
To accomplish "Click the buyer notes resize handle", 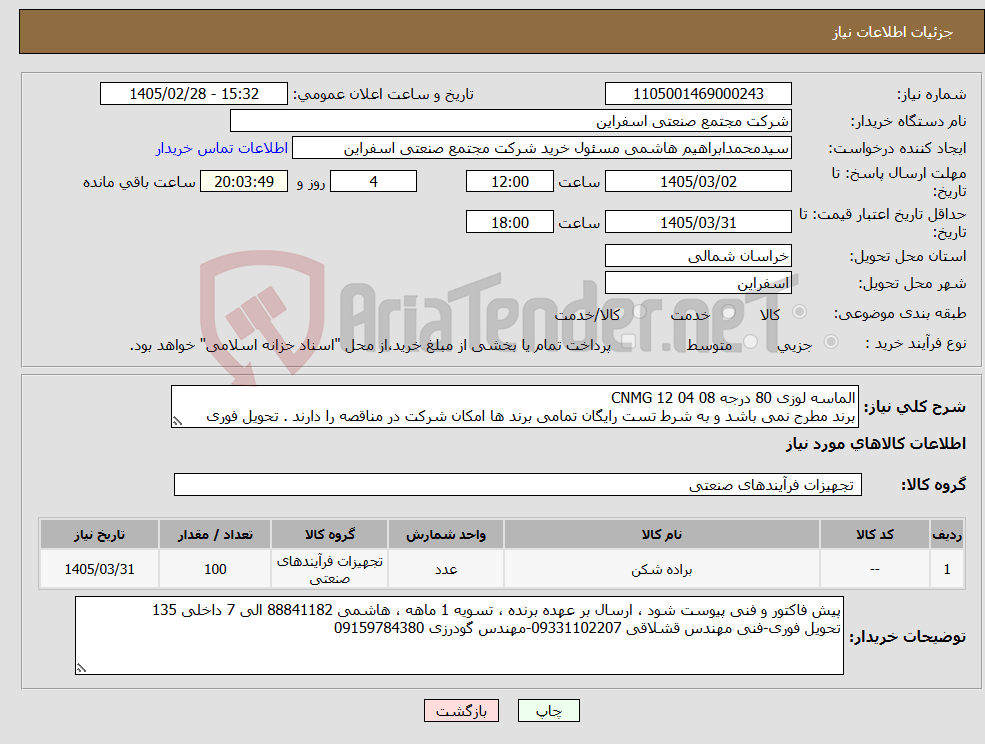I will click(81, 669).
